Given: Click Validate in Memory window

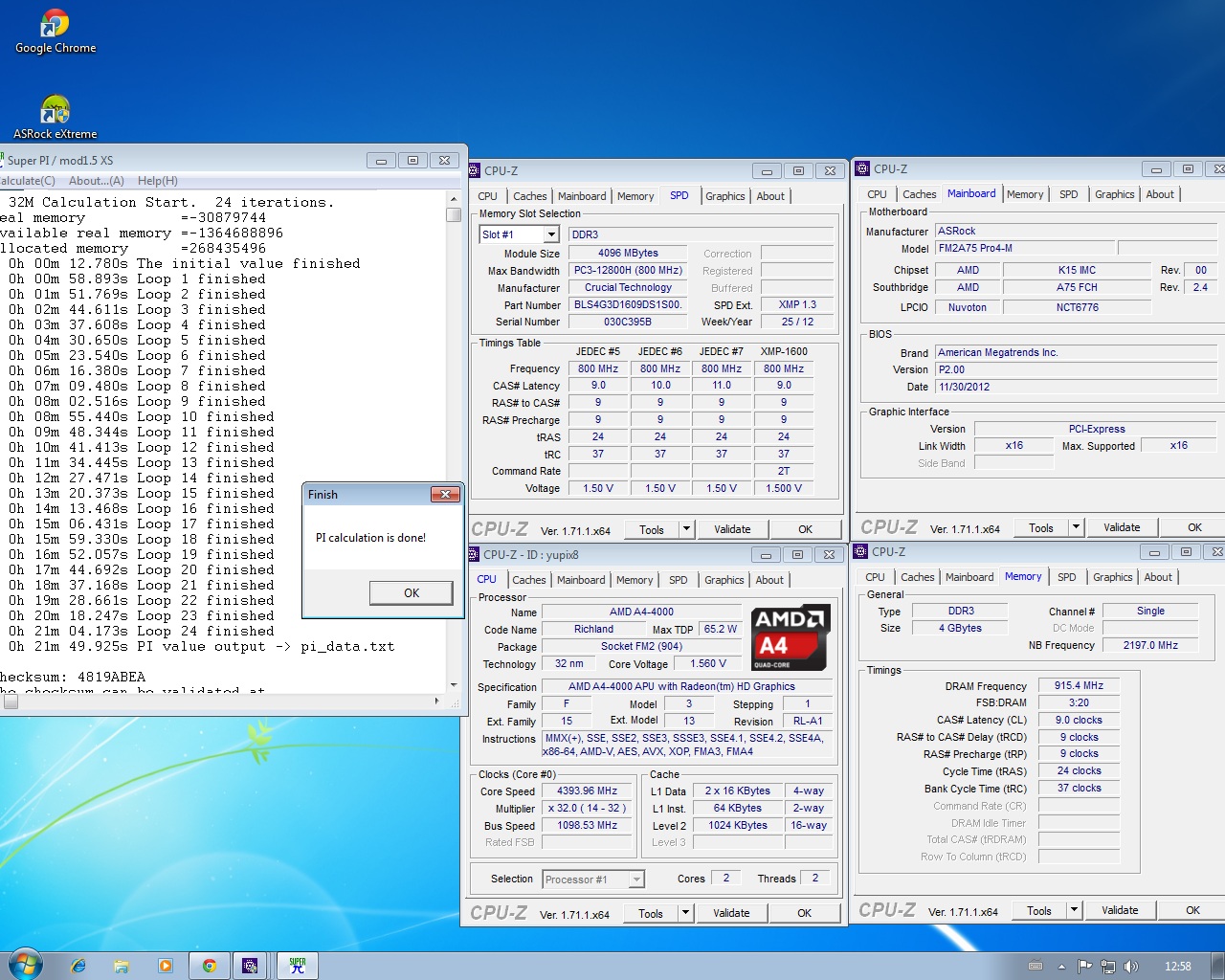Looking at the screenshot, I should (x=1121, y=910).
